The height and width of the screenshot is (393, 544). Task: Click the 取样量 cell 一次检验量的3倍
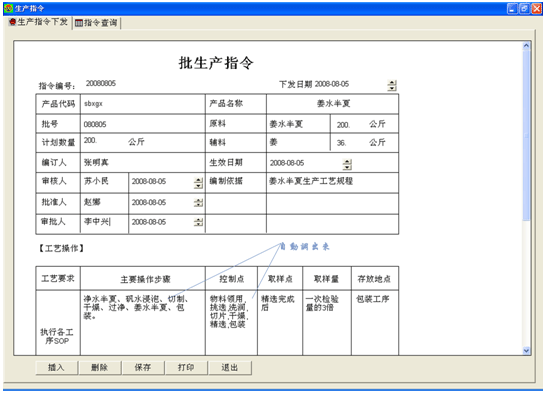coord(327,323)
